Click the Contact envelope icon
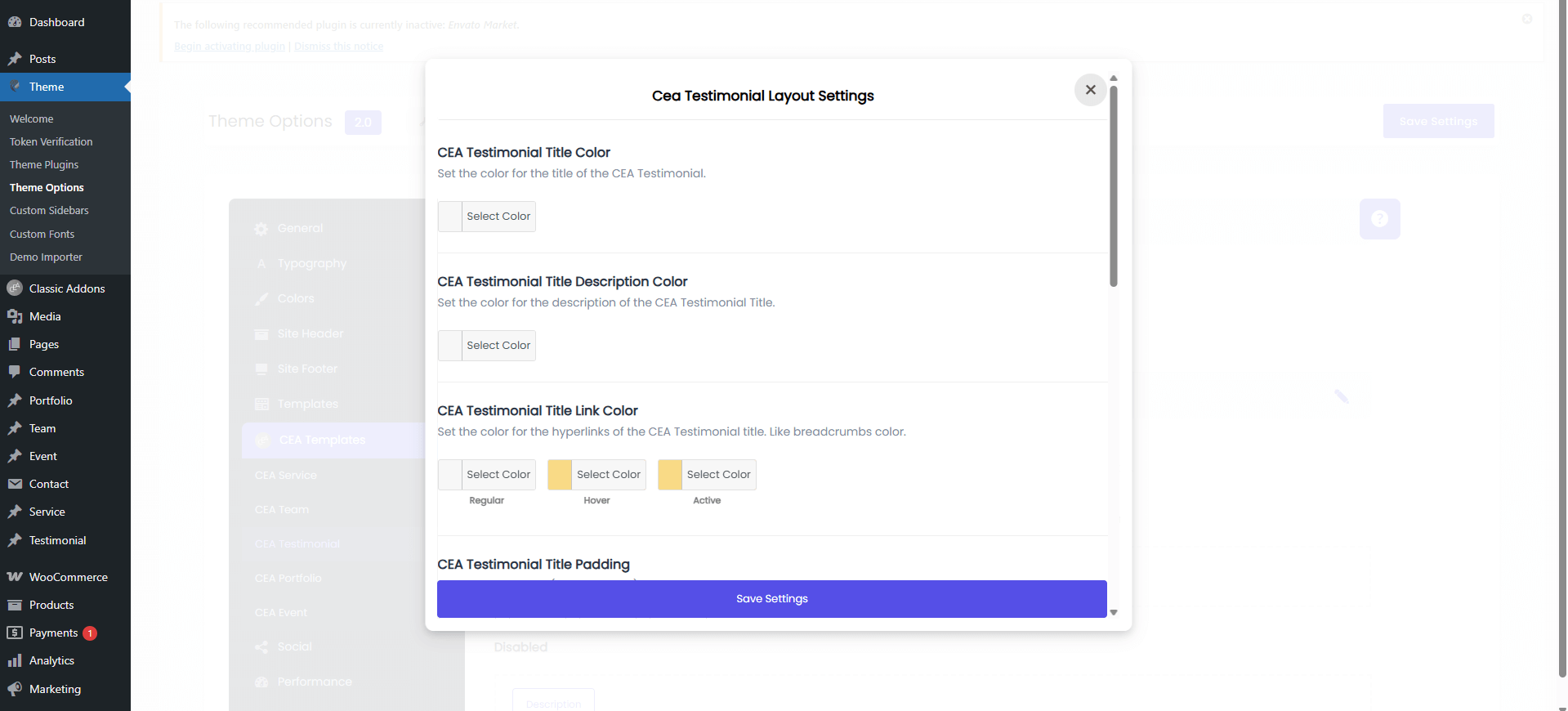 (15, 484)
